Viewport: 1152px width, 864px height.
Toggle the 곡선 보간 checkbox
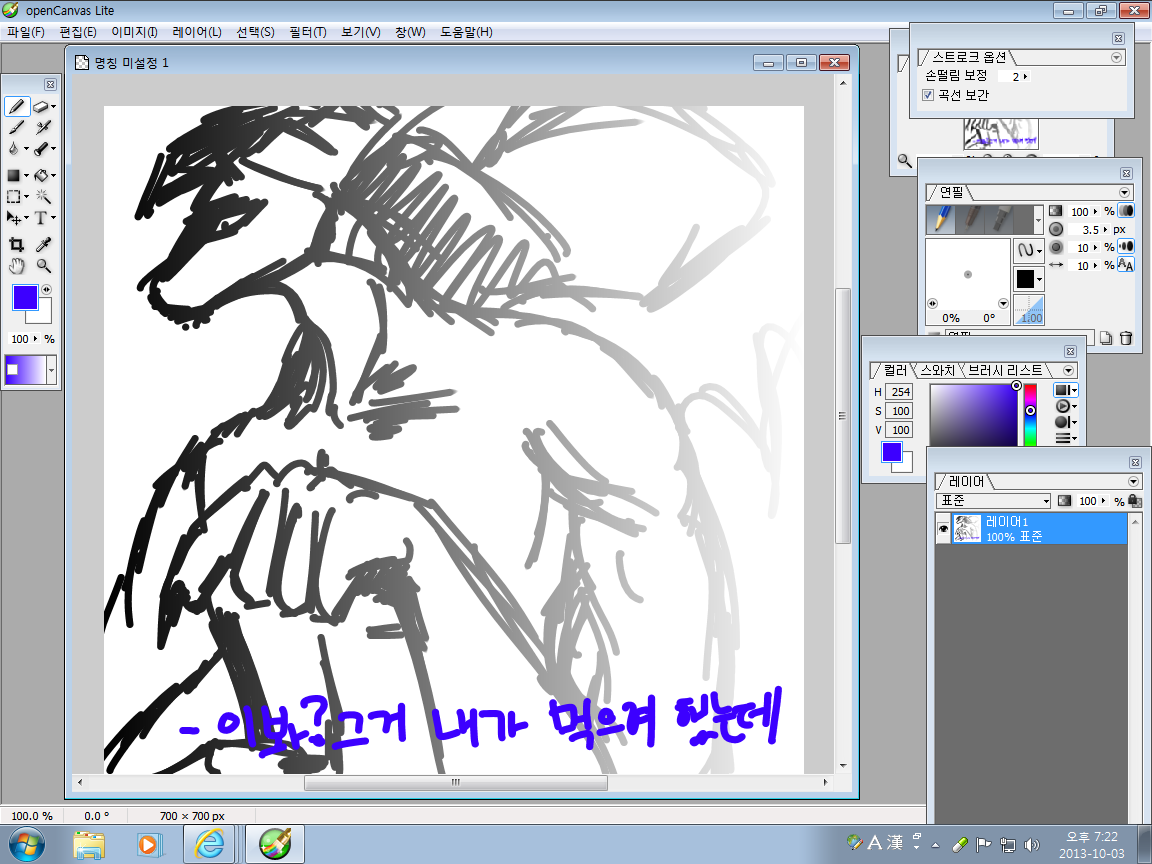pyautogui.click(x=928, y=95)
